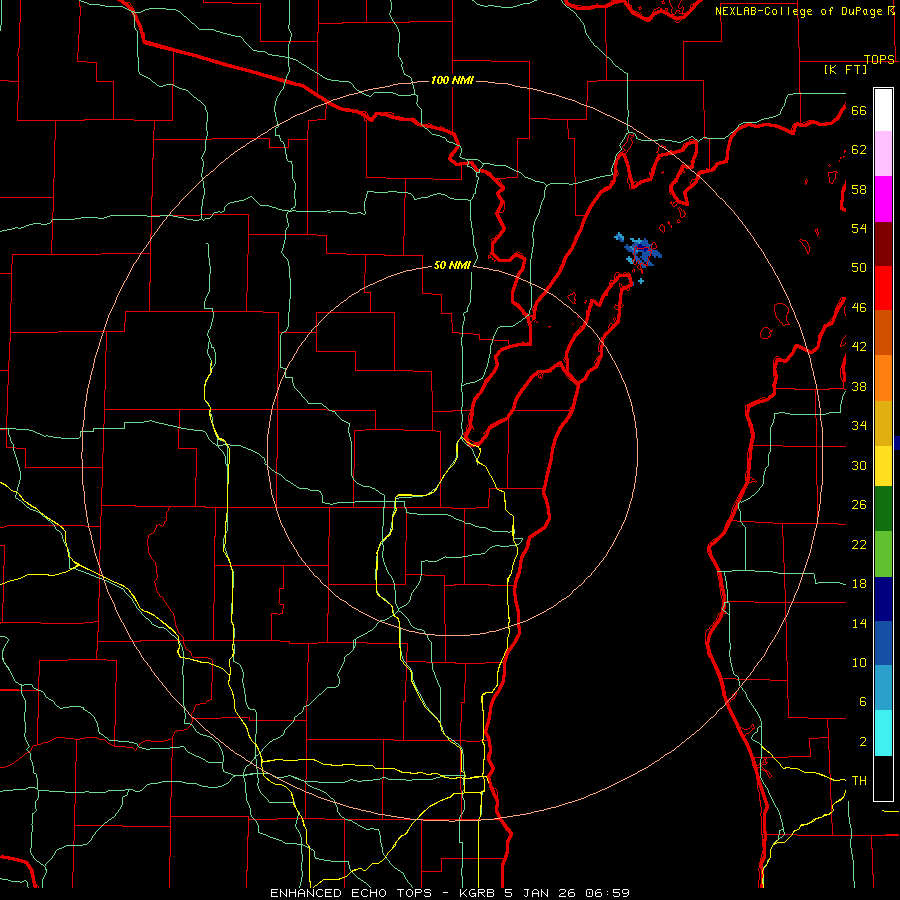This screenshot has height=900, width=900.
Task: Click the orange 42 kft legend swatch
Action: point(883,378)
